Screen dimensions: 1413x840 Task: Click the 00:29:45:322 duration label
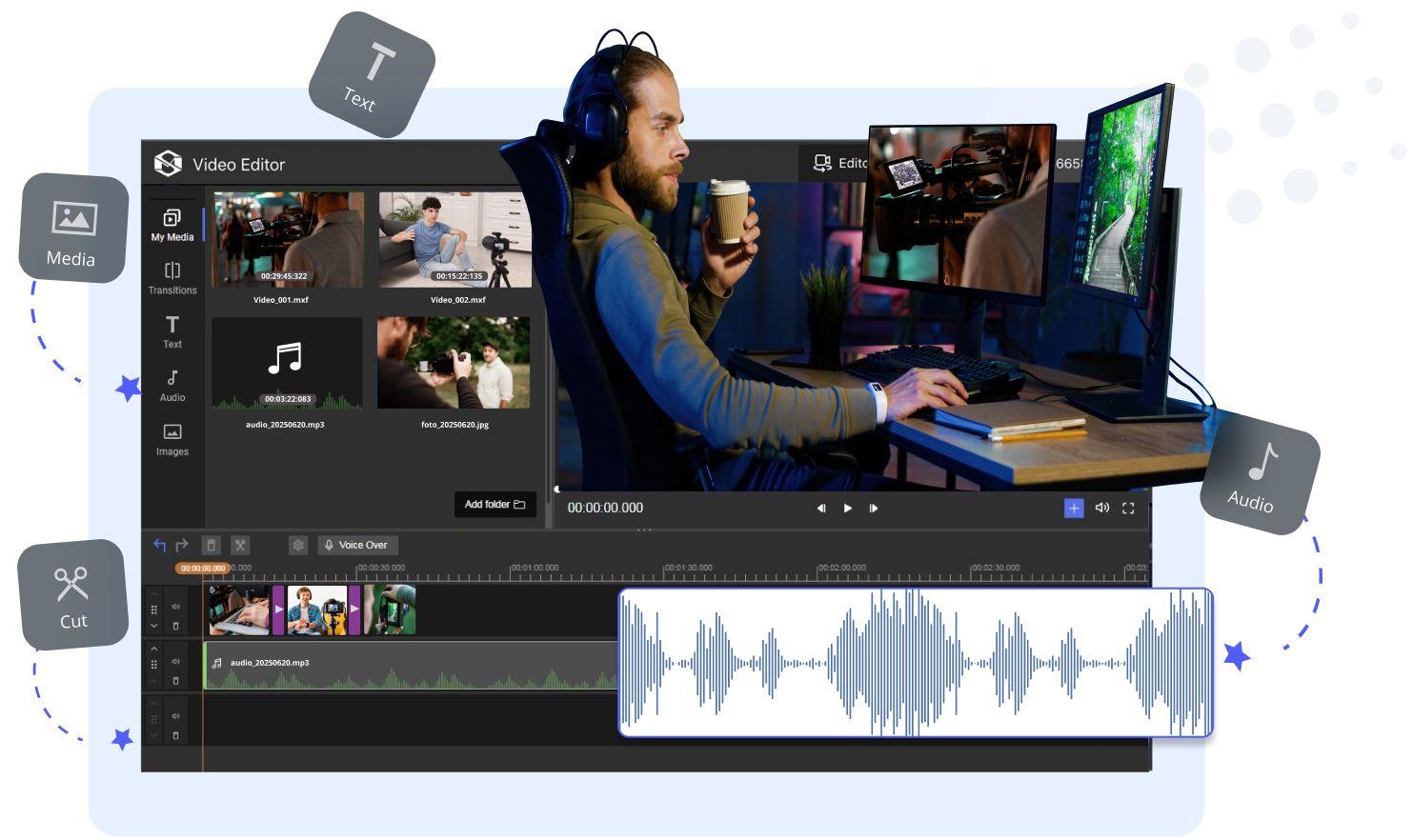[x=284, y=276]
